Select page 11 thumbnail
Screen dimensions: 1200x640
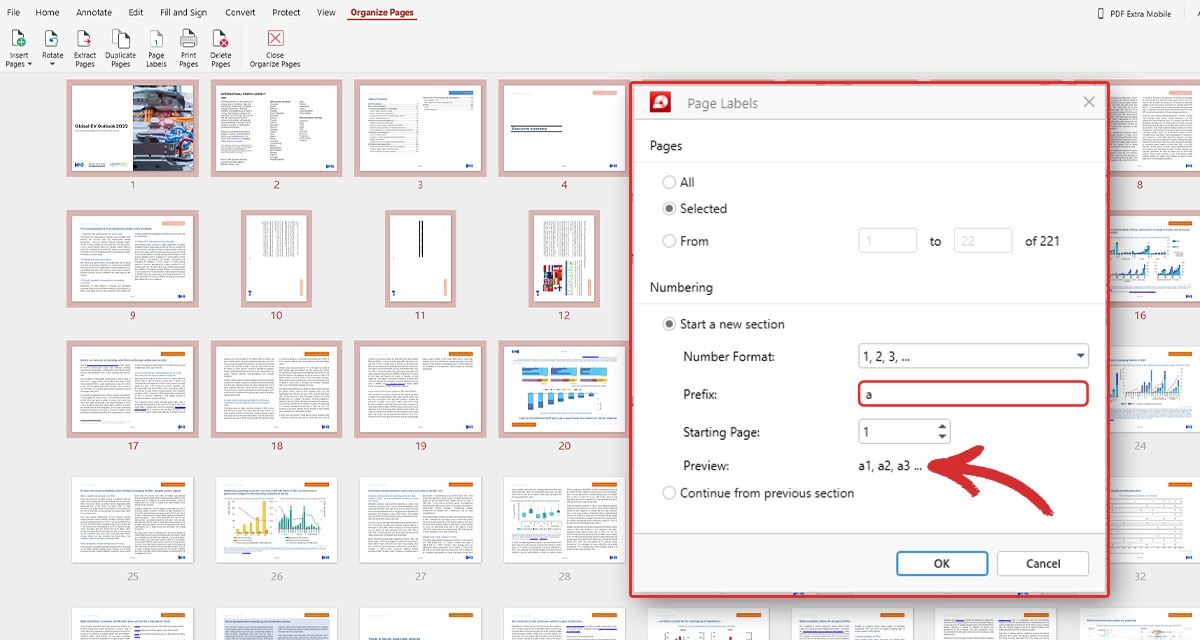[420, 258]
